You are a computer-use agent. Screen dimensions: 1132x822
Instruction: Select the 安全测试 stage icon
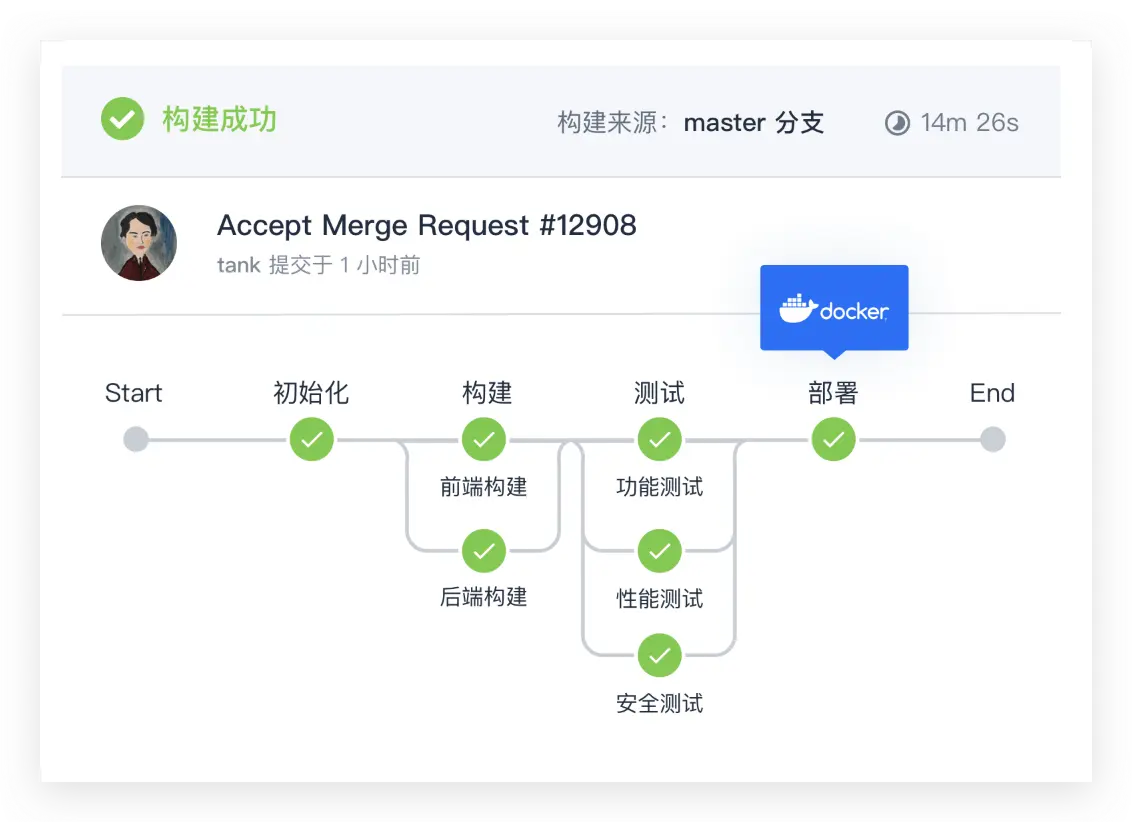click(x=659, y=656)
